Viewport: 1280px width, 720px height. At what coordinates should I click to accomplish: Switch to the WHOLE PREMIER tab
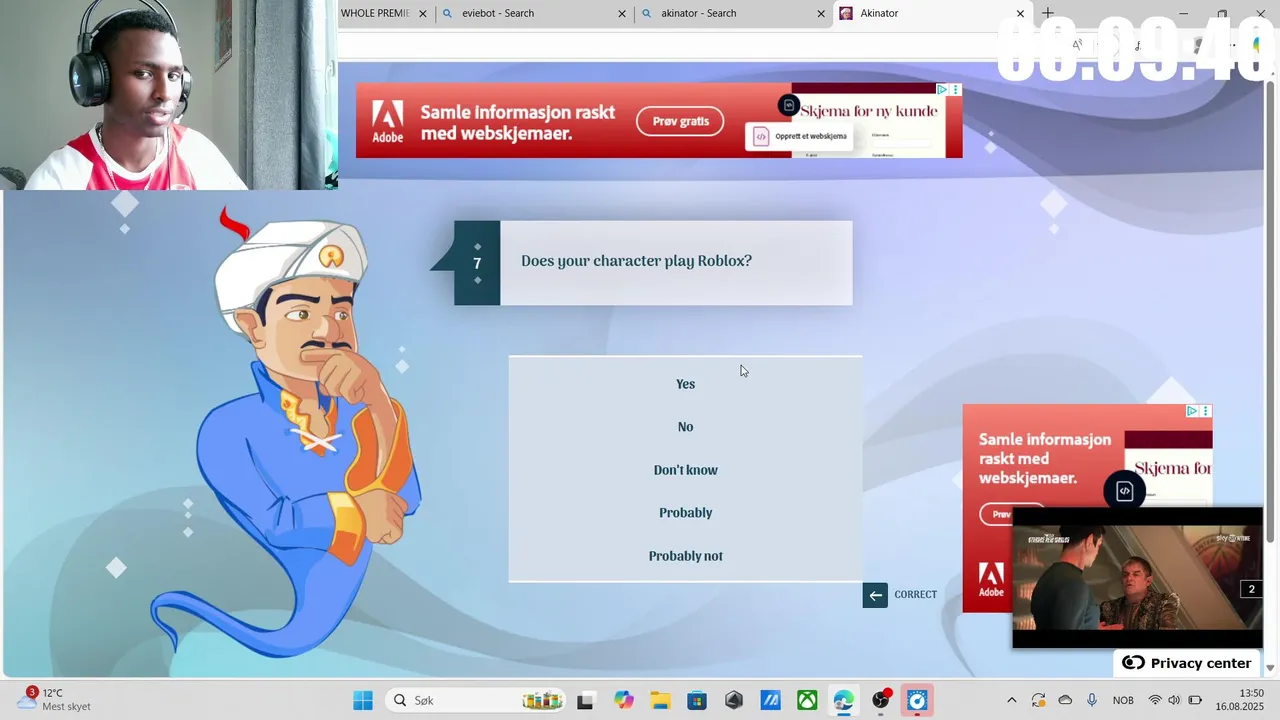click(x=374, y=13)
